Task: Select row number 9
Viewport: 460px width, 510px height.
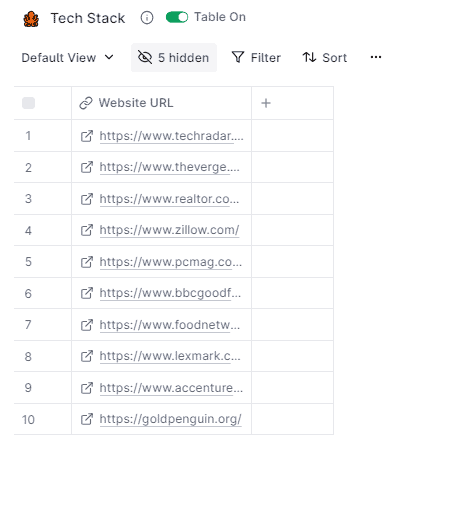Action: 28,388
